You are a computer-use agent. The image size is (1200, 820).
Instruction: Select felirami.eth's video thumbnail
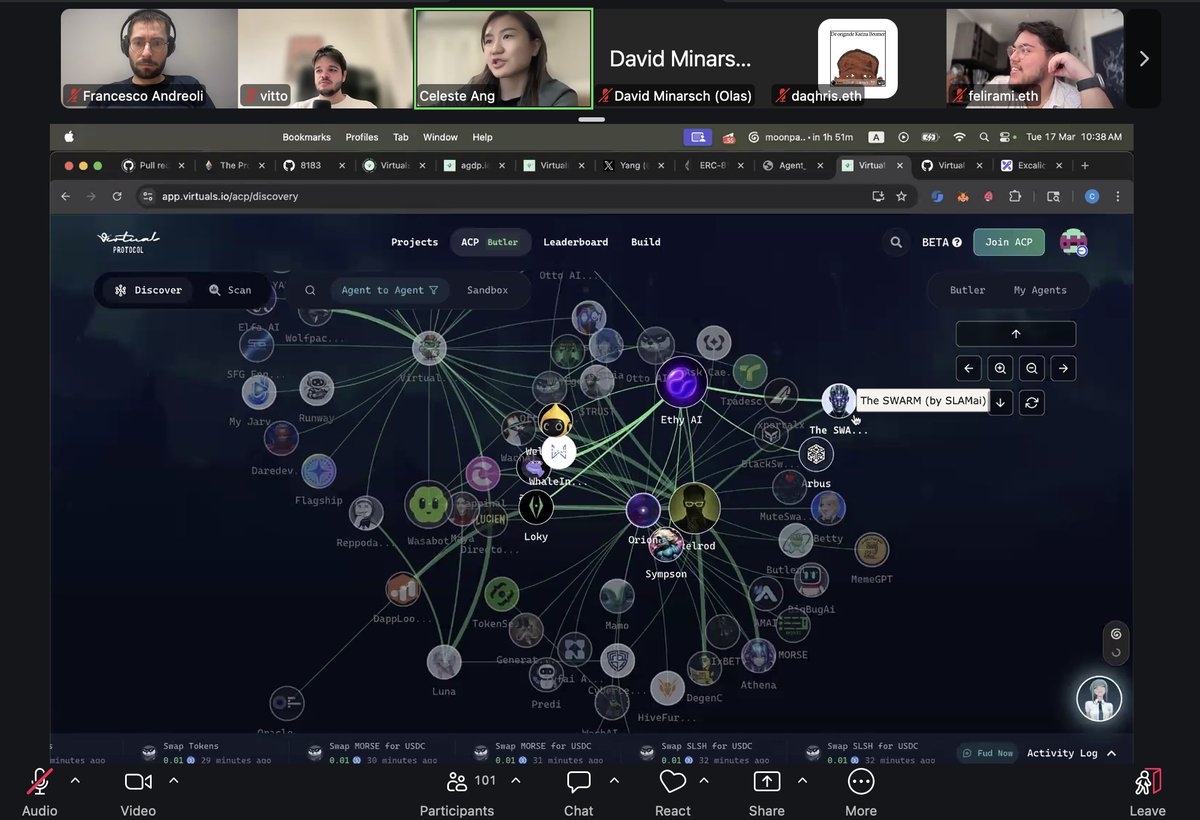pos(1035,58)
